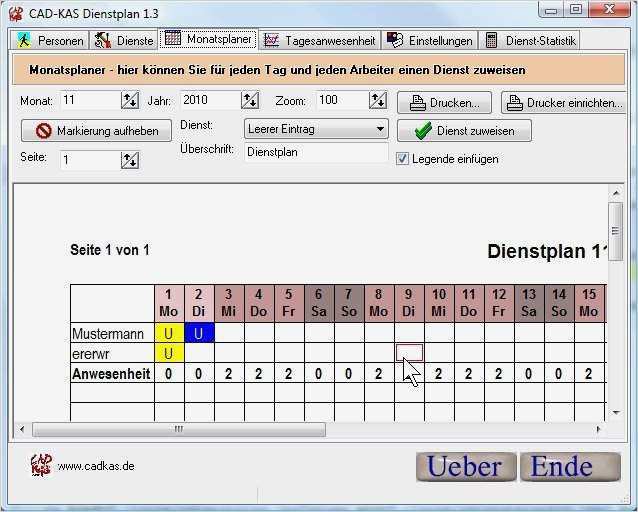The height and width of the screenshot is (512, 638).
Task: Click the Mustermann row name
Action: coord(108,334)
